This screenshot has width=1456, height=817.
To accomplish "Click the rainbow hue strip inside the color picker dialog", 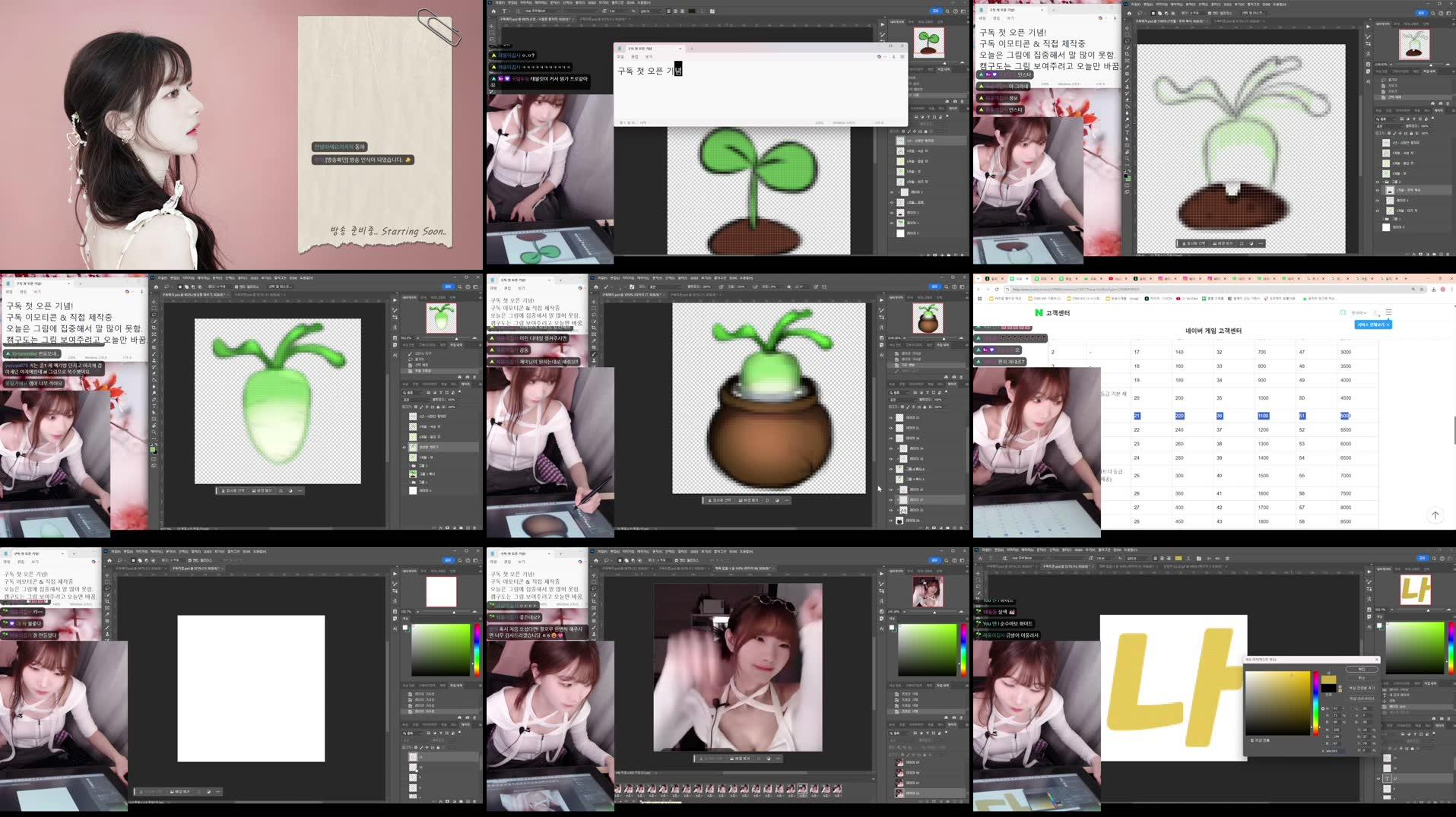I will point(1316,703).
